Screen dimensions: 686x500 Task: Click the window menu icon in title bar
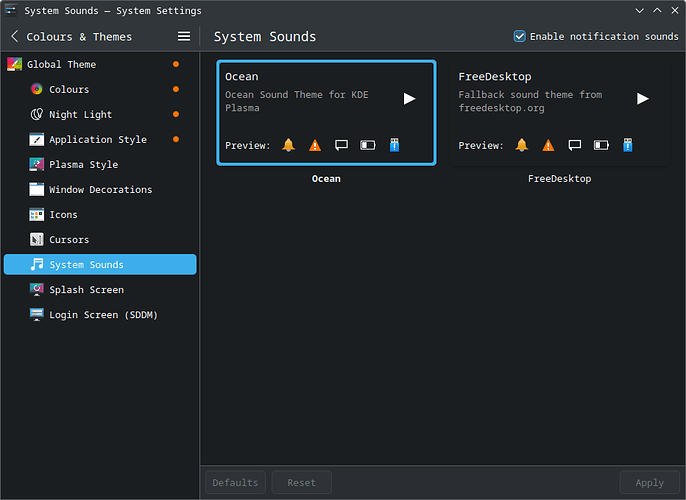pos(11,10)
